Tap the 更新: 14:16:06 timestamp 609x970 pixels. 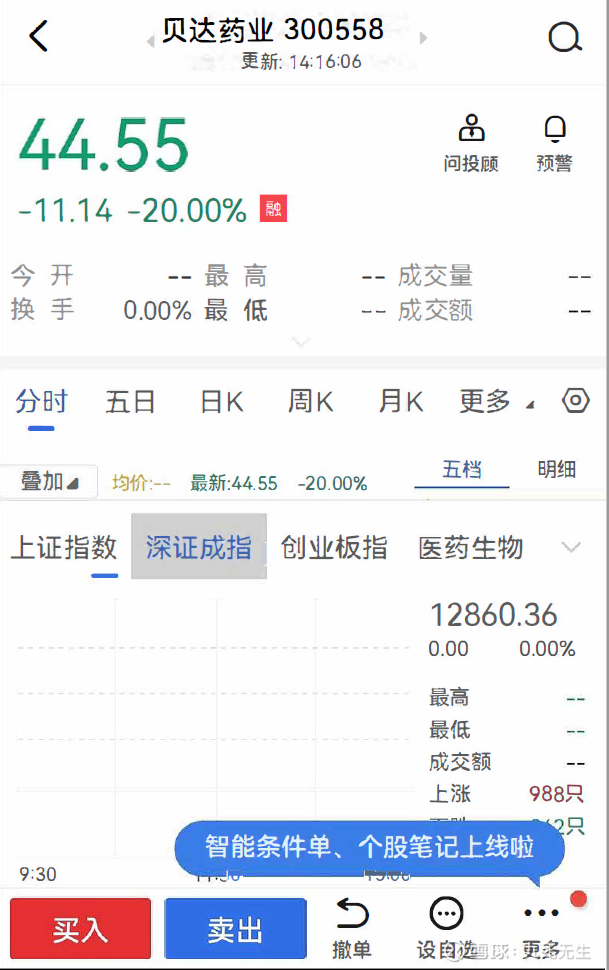(x=301, y=61)
